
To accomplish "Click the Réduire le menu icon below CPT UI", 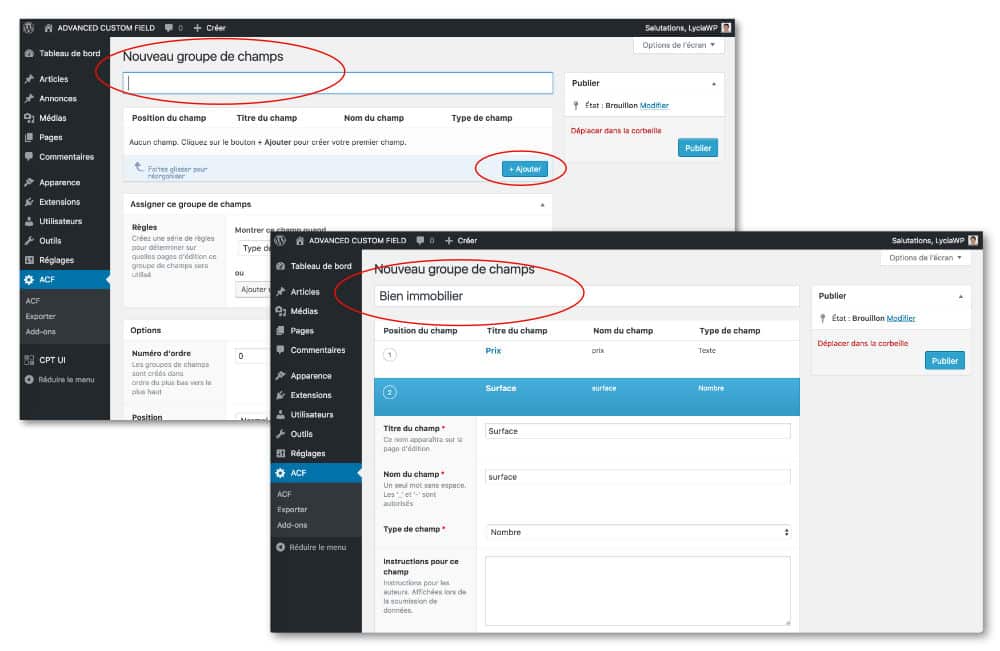I will pos(30,380).
